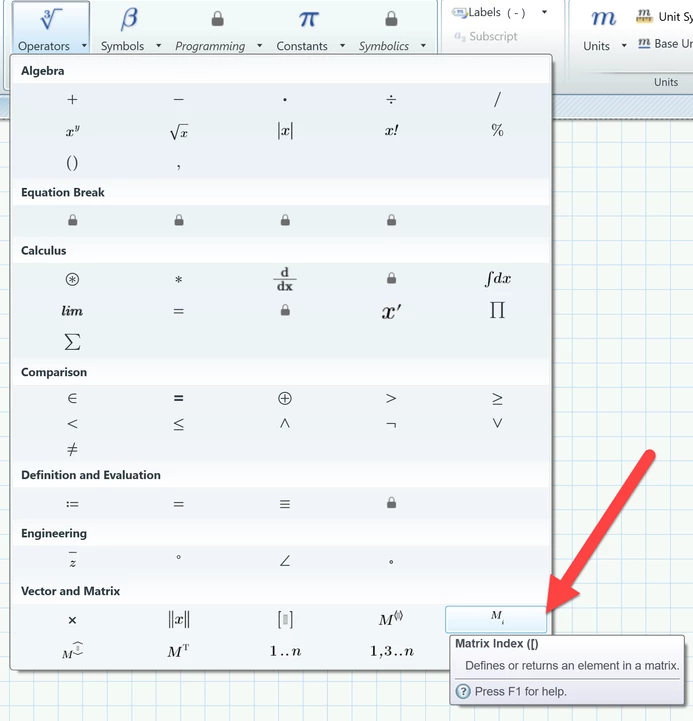The width and height of the screenshot is (693, 721).
Task: Click the Units m icon
Action: [603, 19]
